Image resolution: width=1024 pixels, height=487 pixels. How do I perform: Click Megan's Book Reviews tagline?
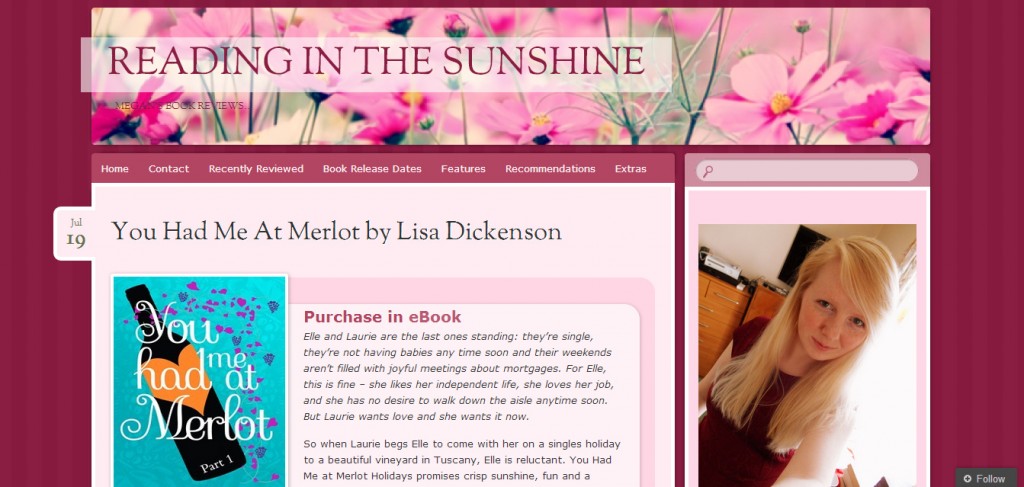tap(180, 106)
